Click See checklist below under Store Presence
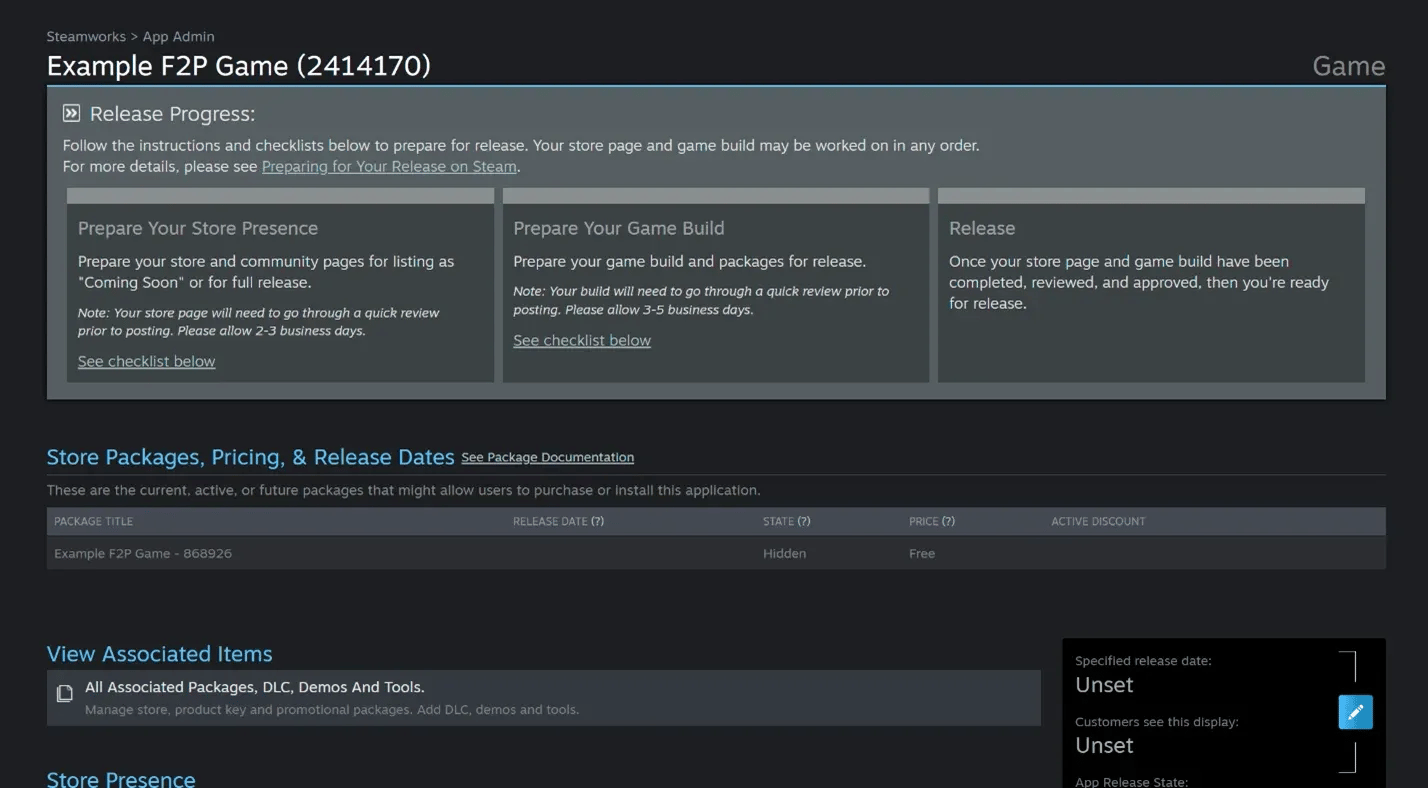The image size is (1428, 788). [146, 361]
